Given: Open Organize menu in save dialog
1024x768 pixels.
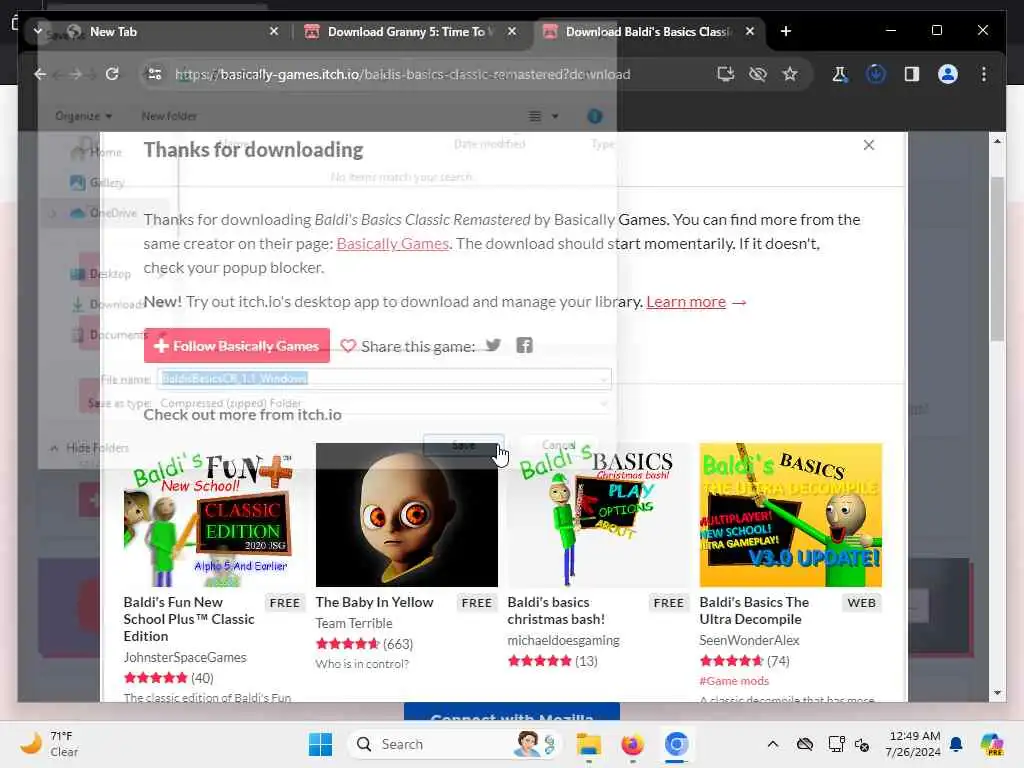Looking at the screenshot, I should (84, 116).
